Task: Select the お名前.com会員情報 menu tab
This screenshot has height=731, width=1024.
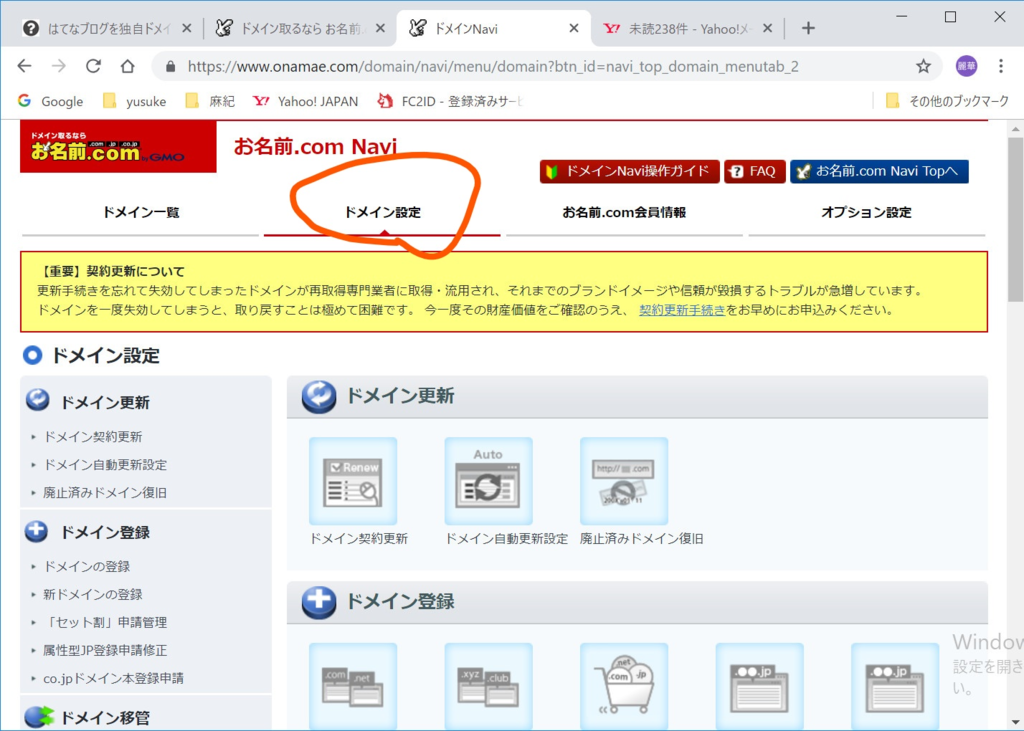Action: pos(624,212)
